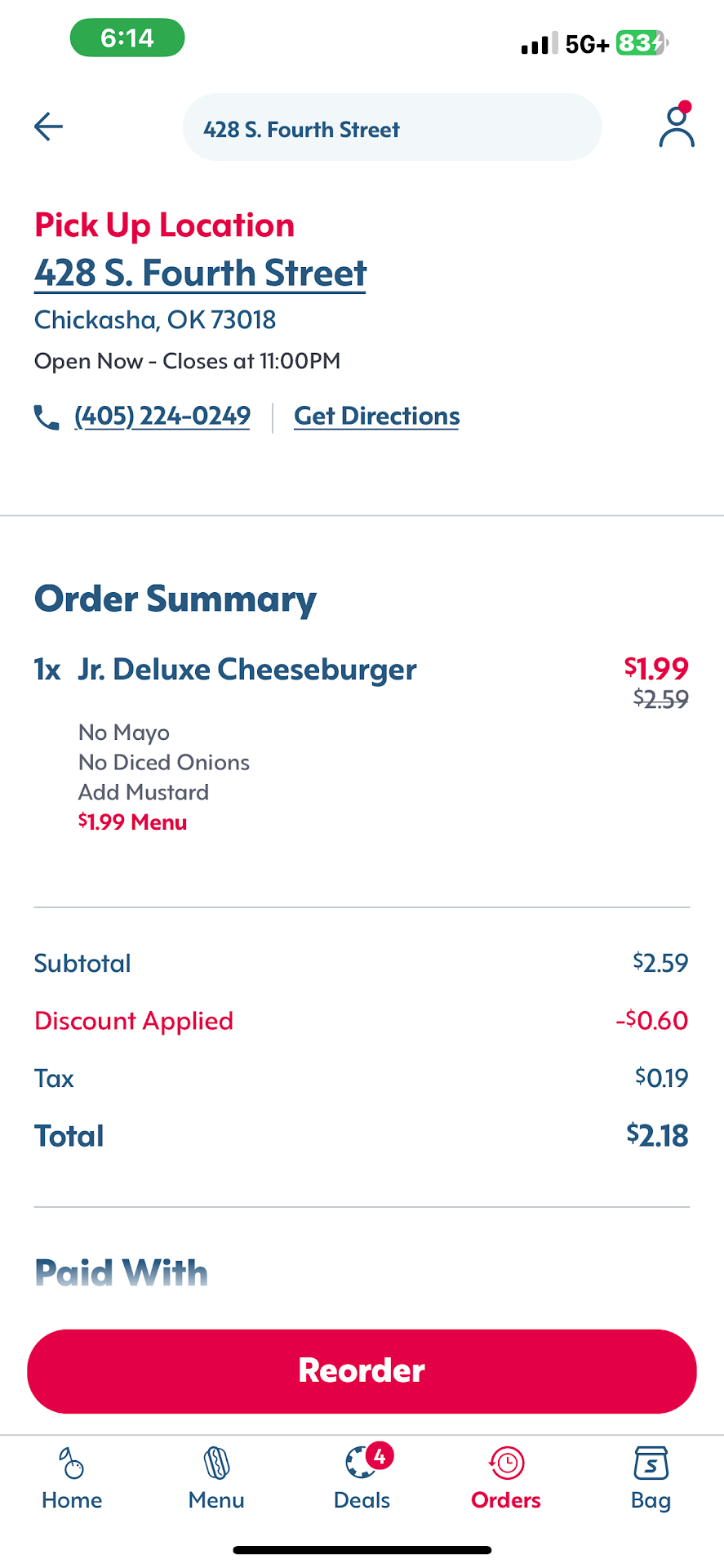Image resolution: width=724 pixels, height=1568 pixels.
Task: Open the Bag icon
Action: [x=651, y=1463]
